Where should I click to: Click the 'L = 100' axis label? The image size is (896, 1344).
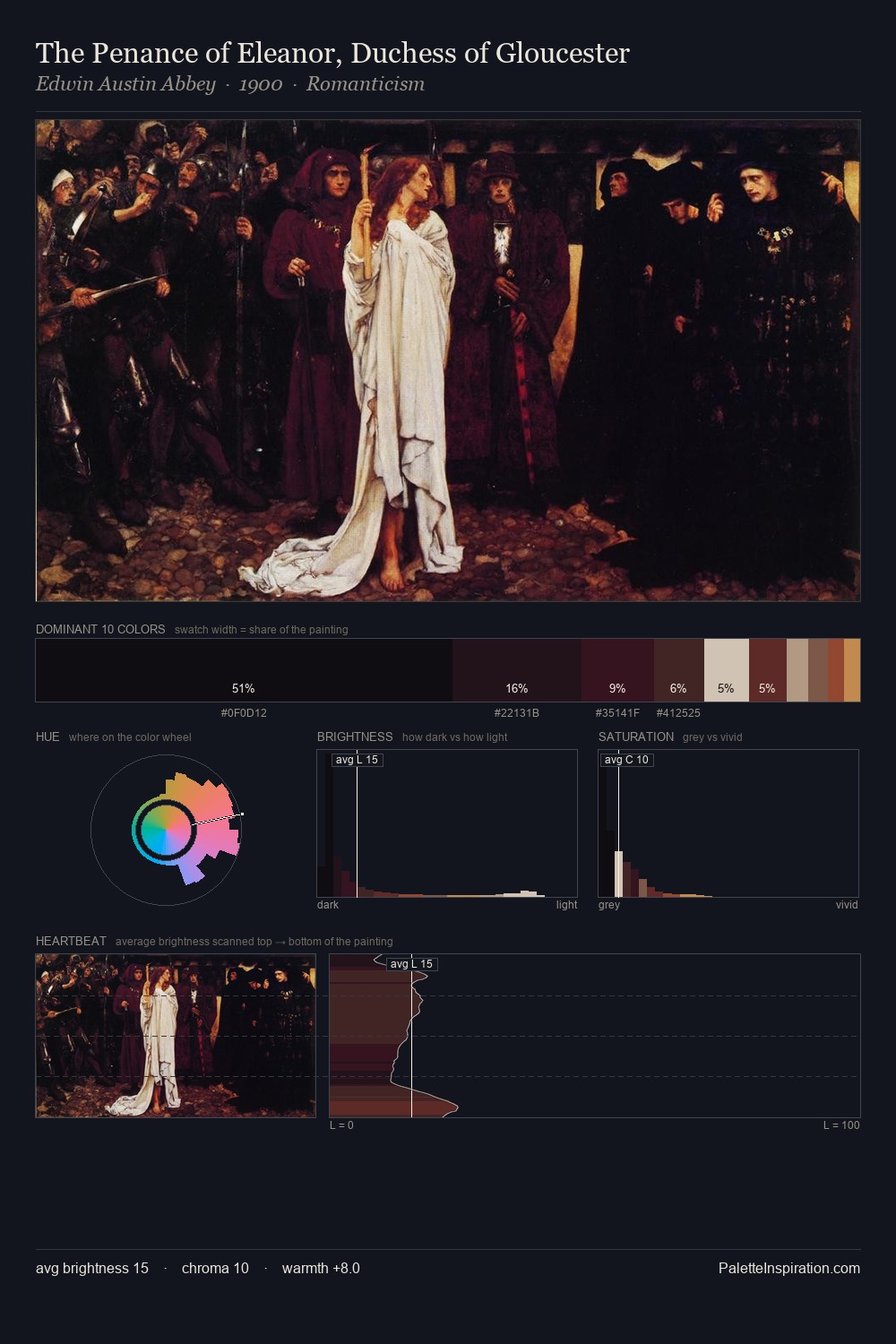click(x=841, y=1125)
